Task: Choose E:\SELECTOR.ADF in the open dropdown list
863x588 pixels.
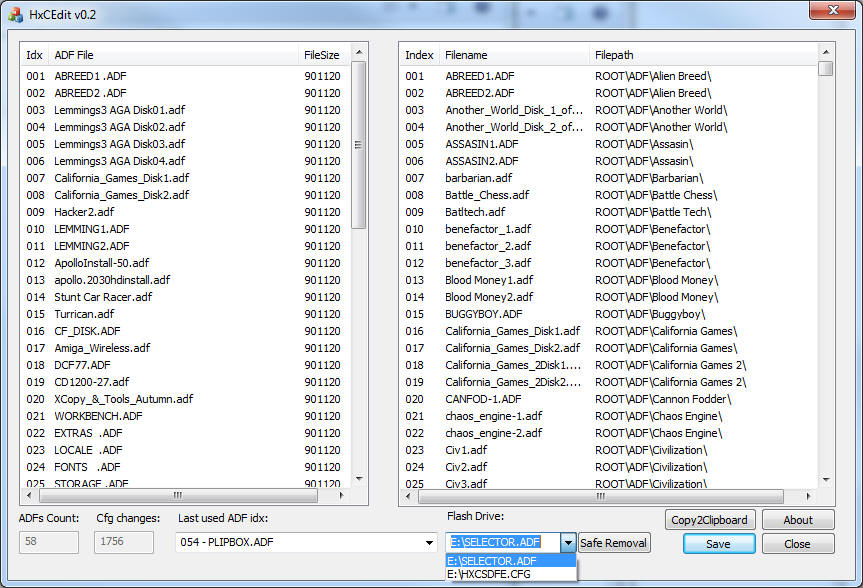Action: click(x=511, y=561)
